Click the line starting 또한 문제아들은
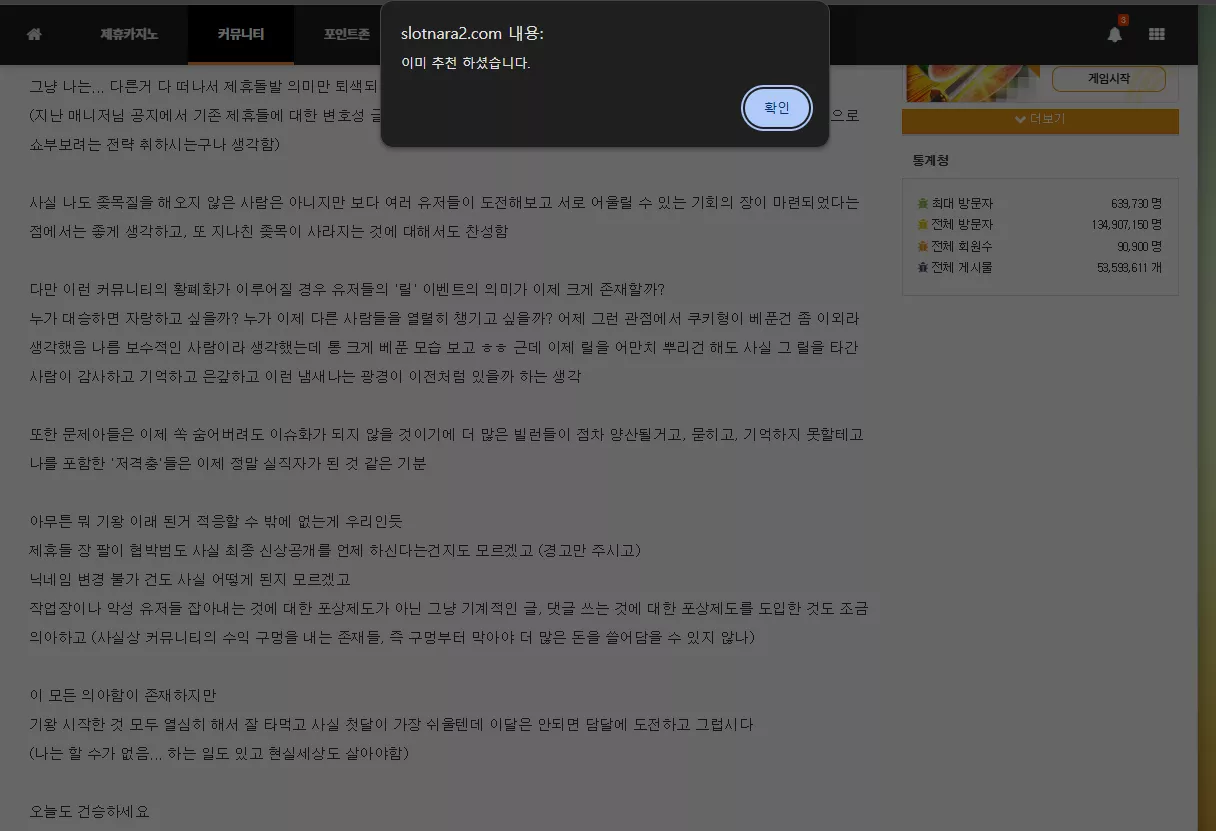Viewport: 1216px width, 831px height. click(x=447, y=434)
